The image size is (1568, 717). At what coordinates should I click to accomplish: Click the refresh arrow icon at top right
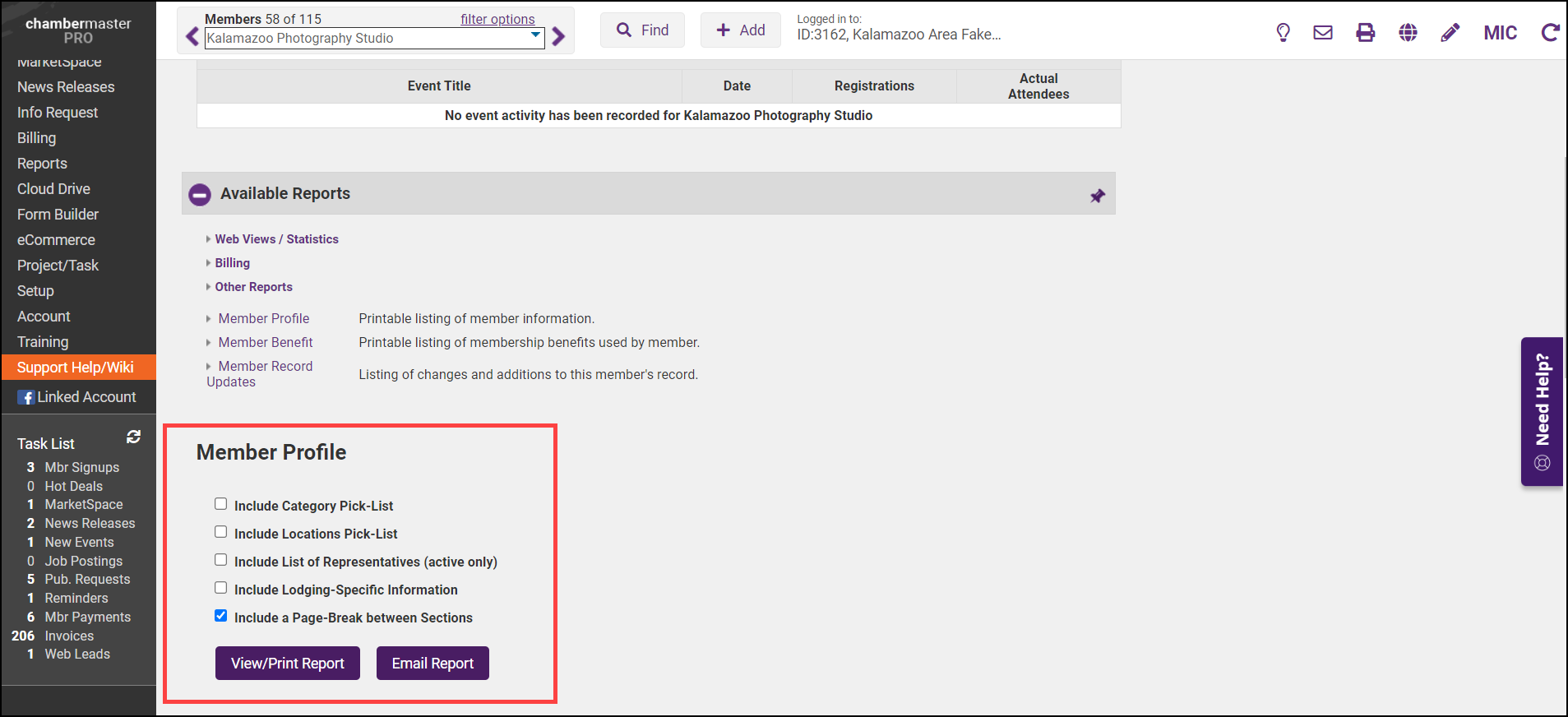tap(1550, 33)
